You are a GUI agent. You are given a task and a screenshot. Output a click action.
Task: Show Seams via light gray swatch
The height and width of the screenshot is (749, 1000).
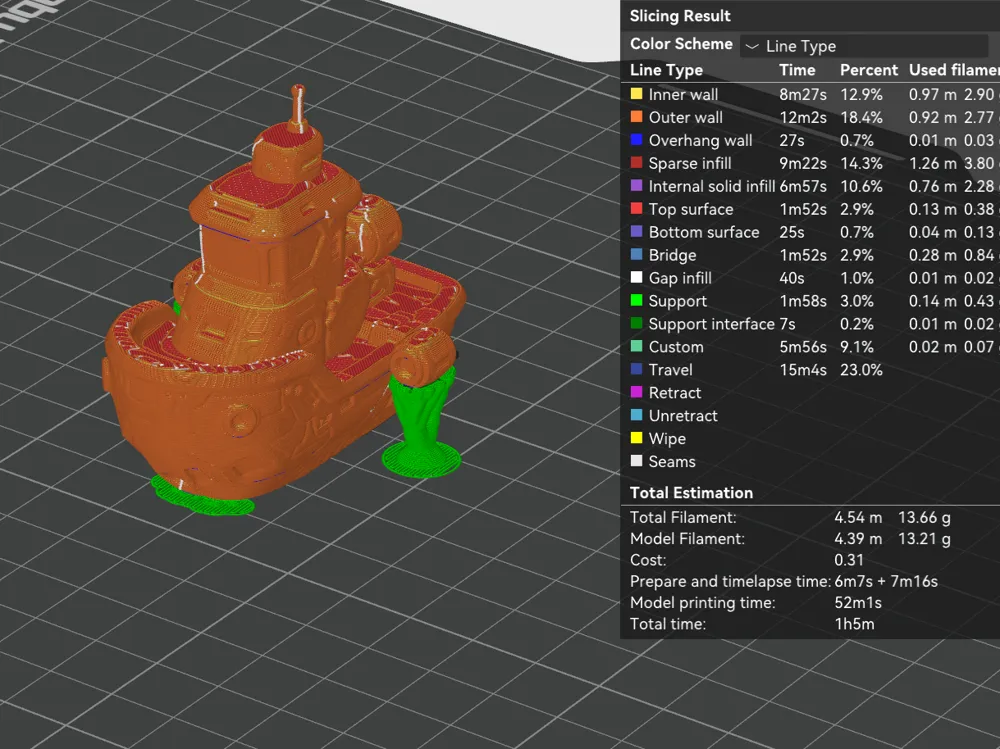coord(636,461)
